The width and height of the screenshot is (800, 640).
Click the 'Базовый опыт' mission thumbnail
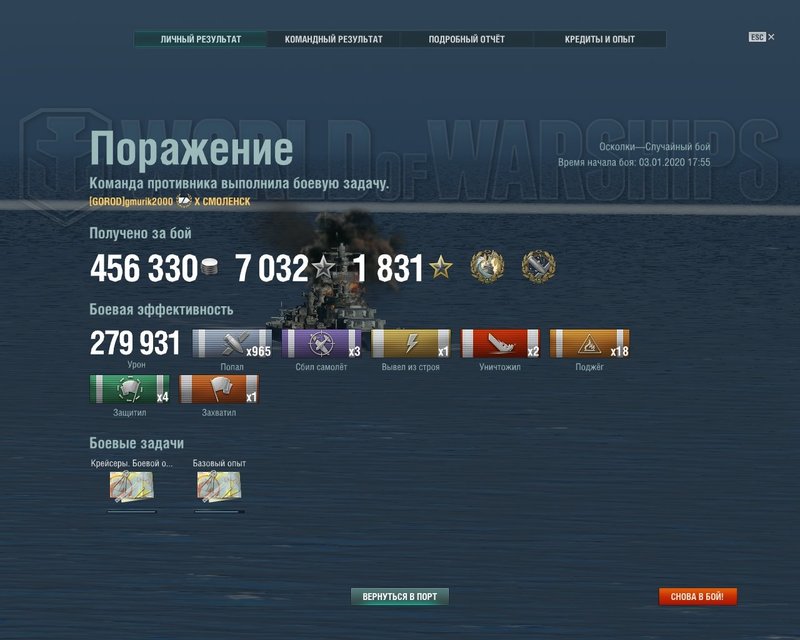tap(219, 486)
